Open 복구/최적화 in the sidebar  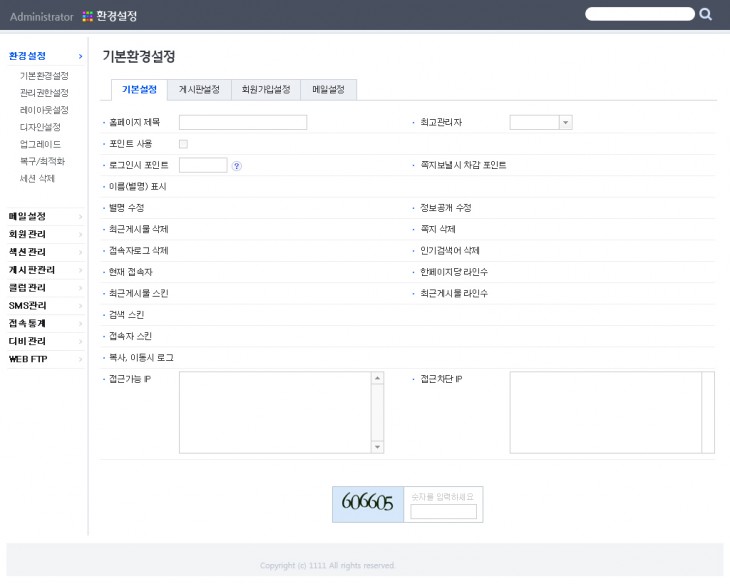click(42, 161)
